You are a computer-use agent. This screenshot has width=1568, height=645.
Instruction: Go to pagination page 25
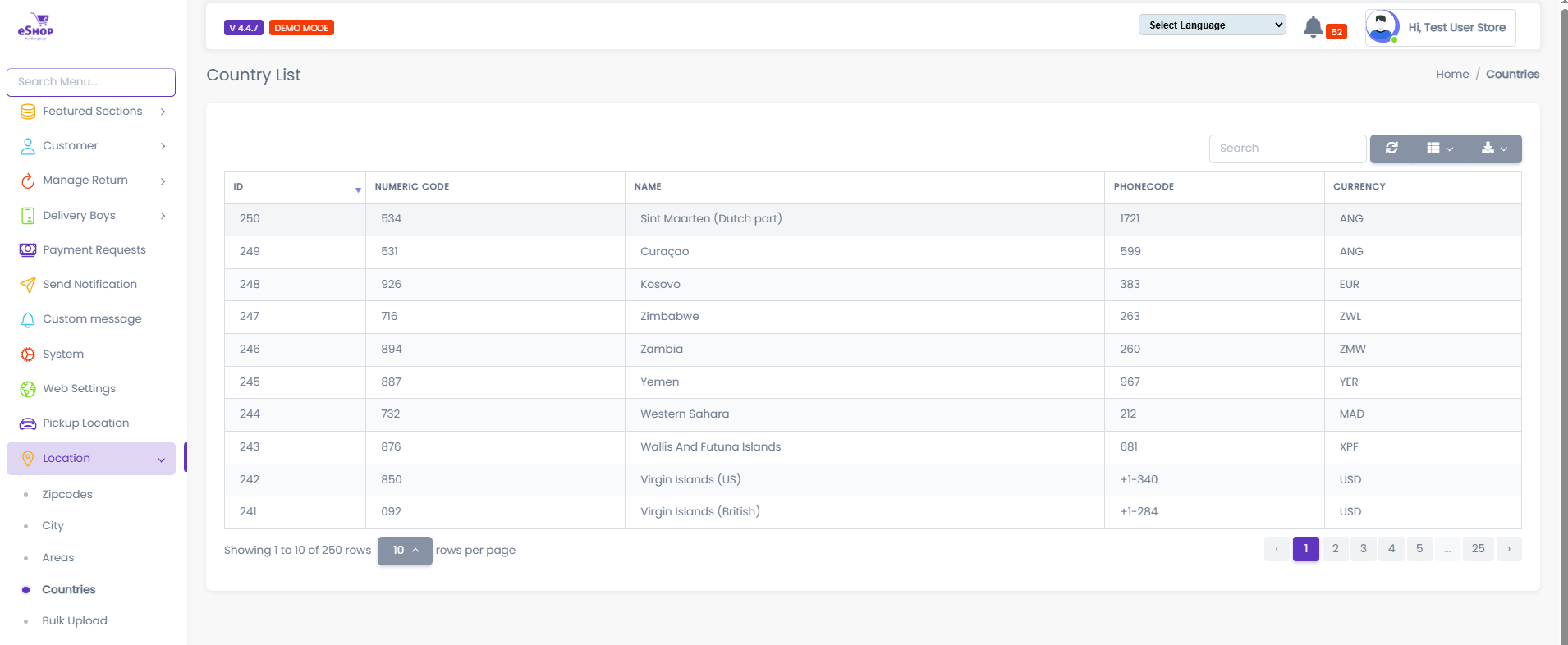(1478, 549)
